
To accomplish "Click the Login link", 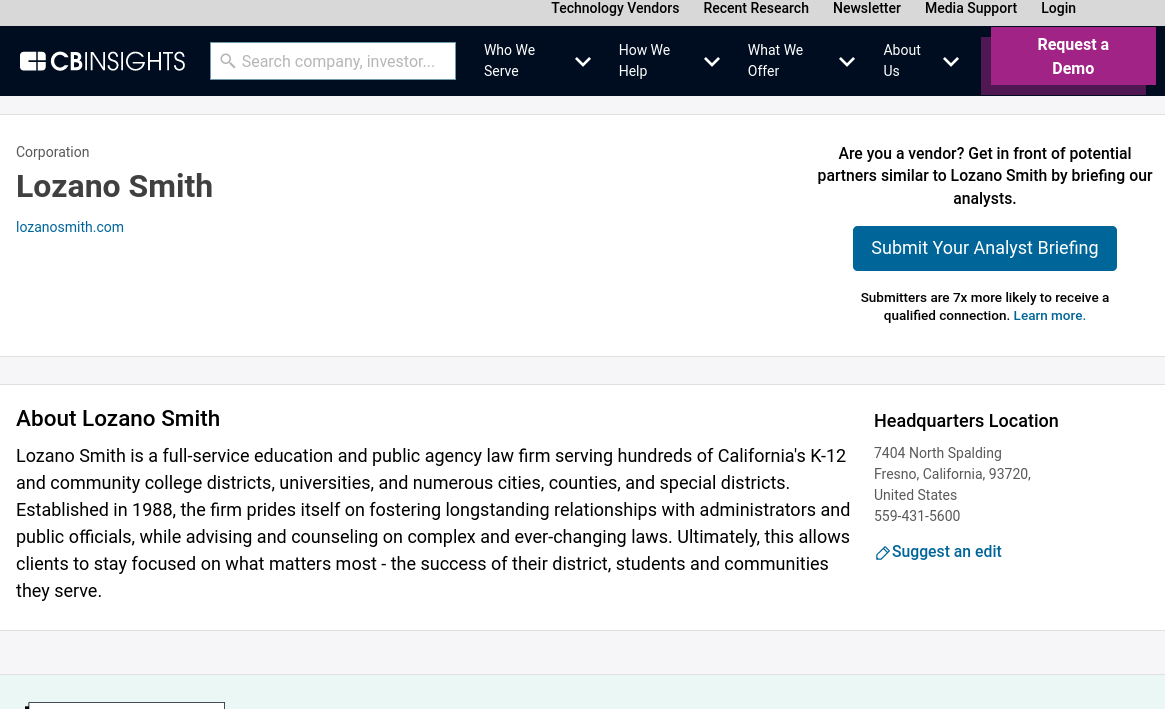I will coord(1058,8).
